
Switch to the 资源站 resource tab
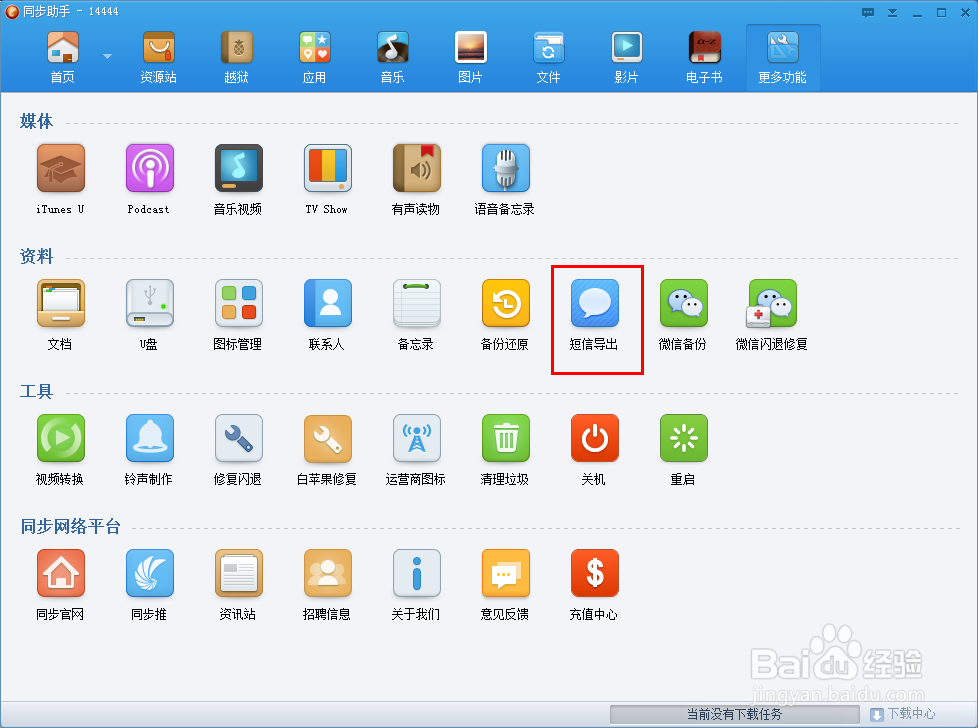[x=158, y=57]
